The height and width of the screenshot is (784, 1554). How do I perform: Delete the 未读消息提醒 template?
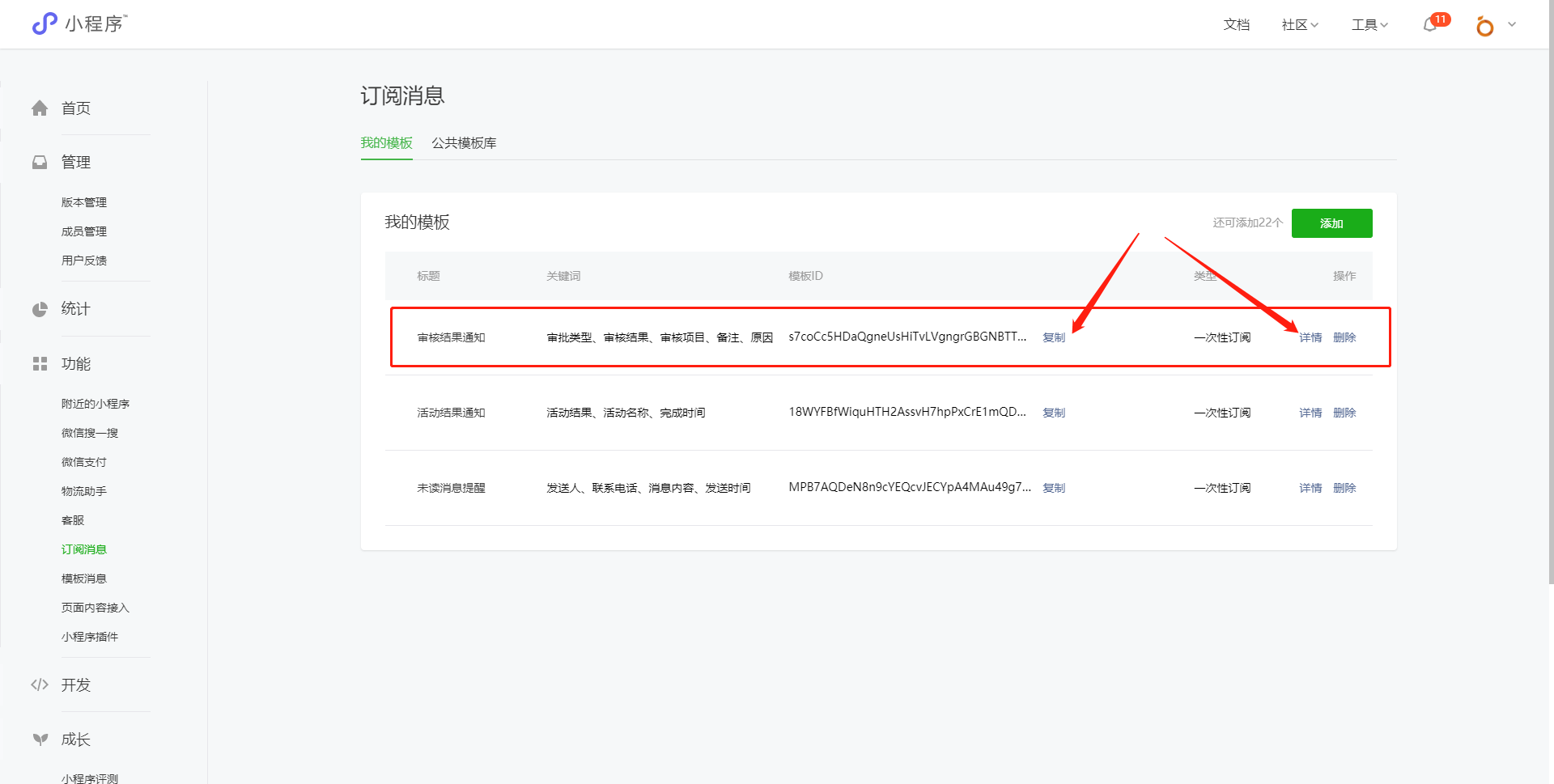(x=1344, y=488)
